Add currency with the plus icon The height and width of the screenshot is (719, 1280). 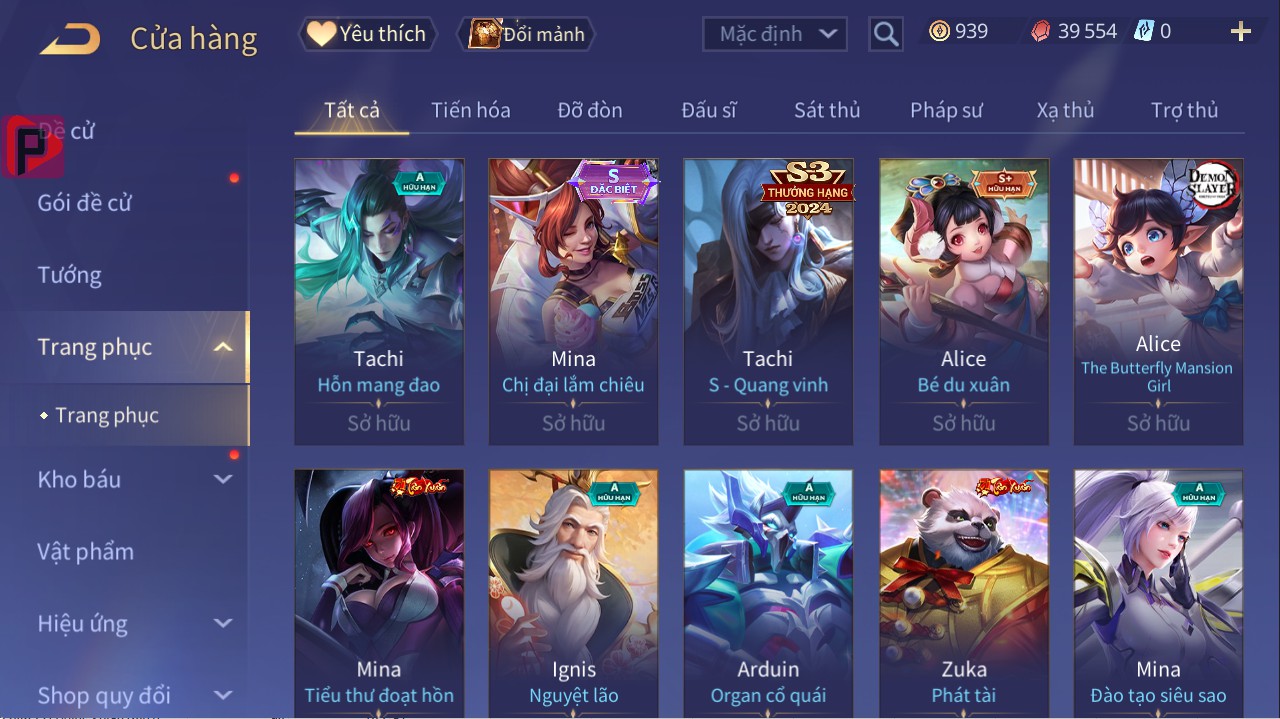tap(1241, 32)
